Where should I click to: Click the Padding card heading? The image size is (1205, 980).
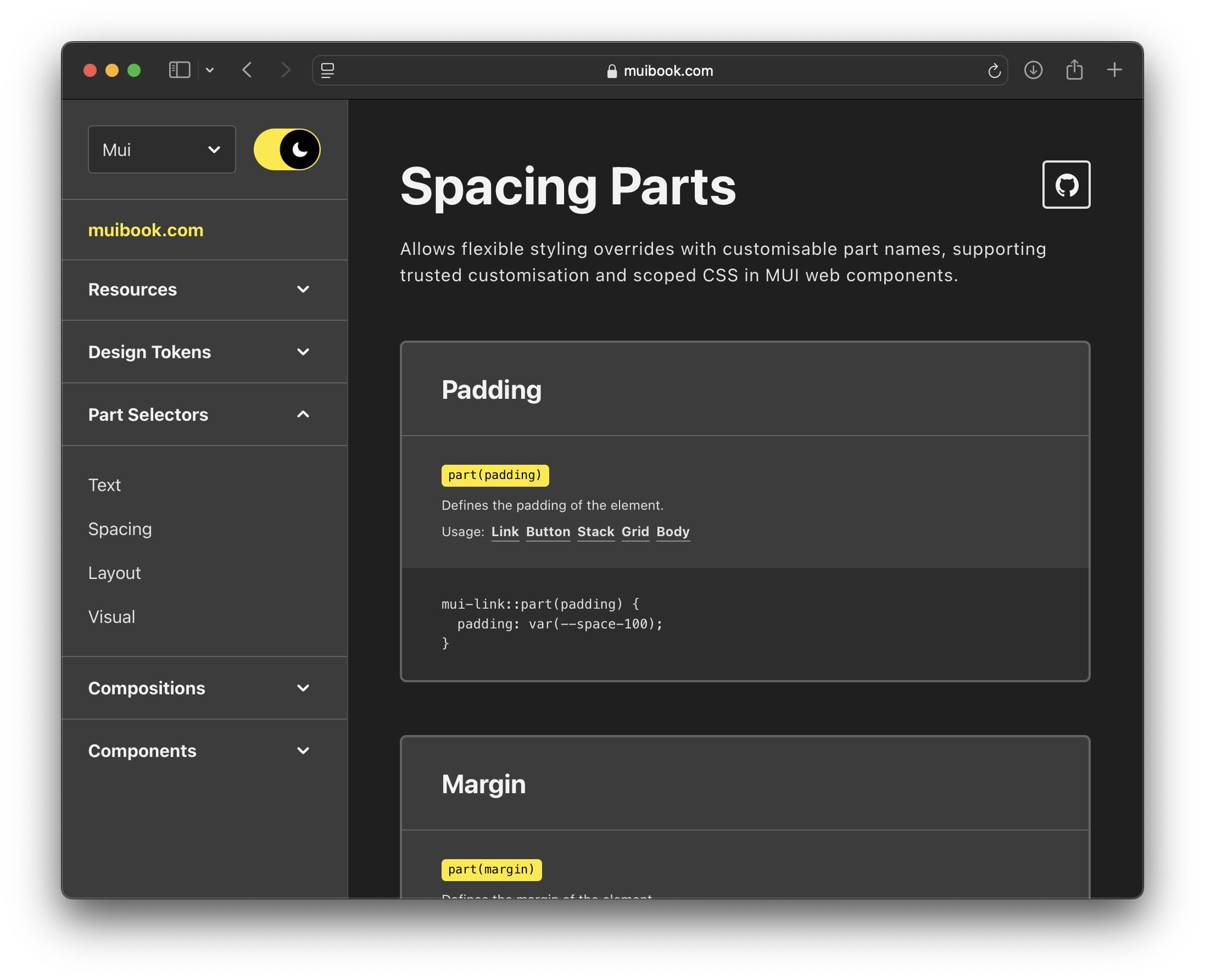[x=491, y=389]
